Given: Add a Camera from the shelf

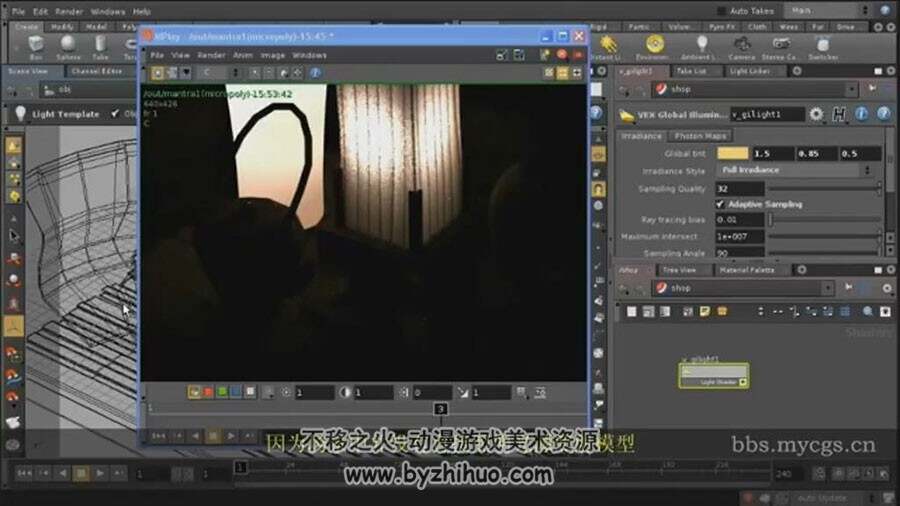Looking at the screenshot, I should click(x=742, y=47).
